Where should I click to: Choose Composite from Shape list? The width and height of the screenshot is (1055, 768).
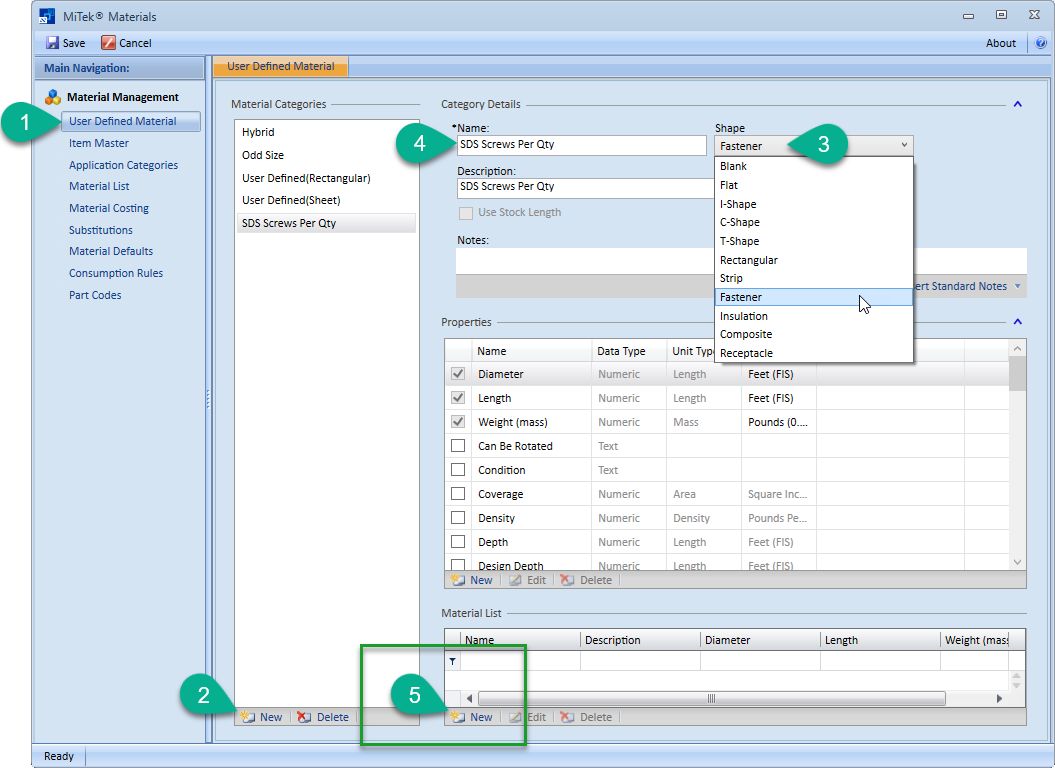point(813,334)
